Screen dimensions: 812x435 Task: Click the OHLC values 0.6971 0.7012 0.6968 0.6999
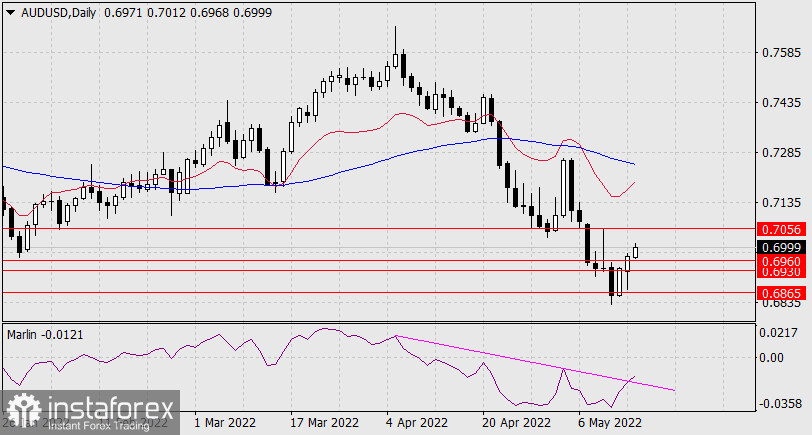pos(187,13)
